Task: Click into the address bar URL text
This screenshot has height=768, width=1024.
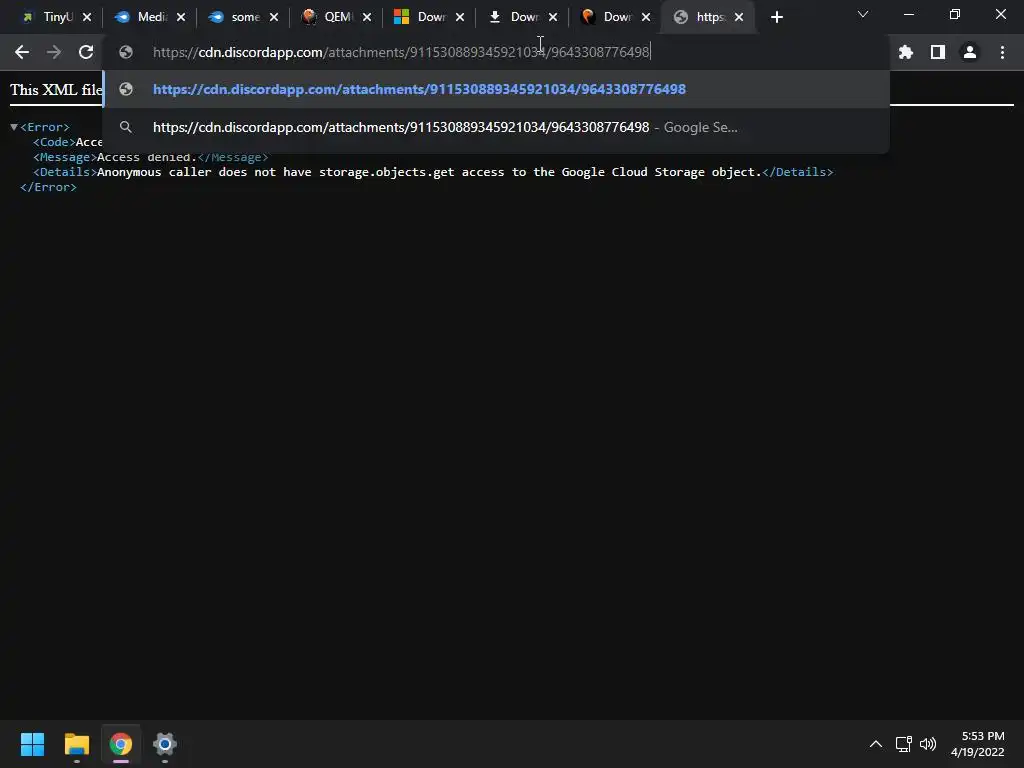Action: (401, 52)
